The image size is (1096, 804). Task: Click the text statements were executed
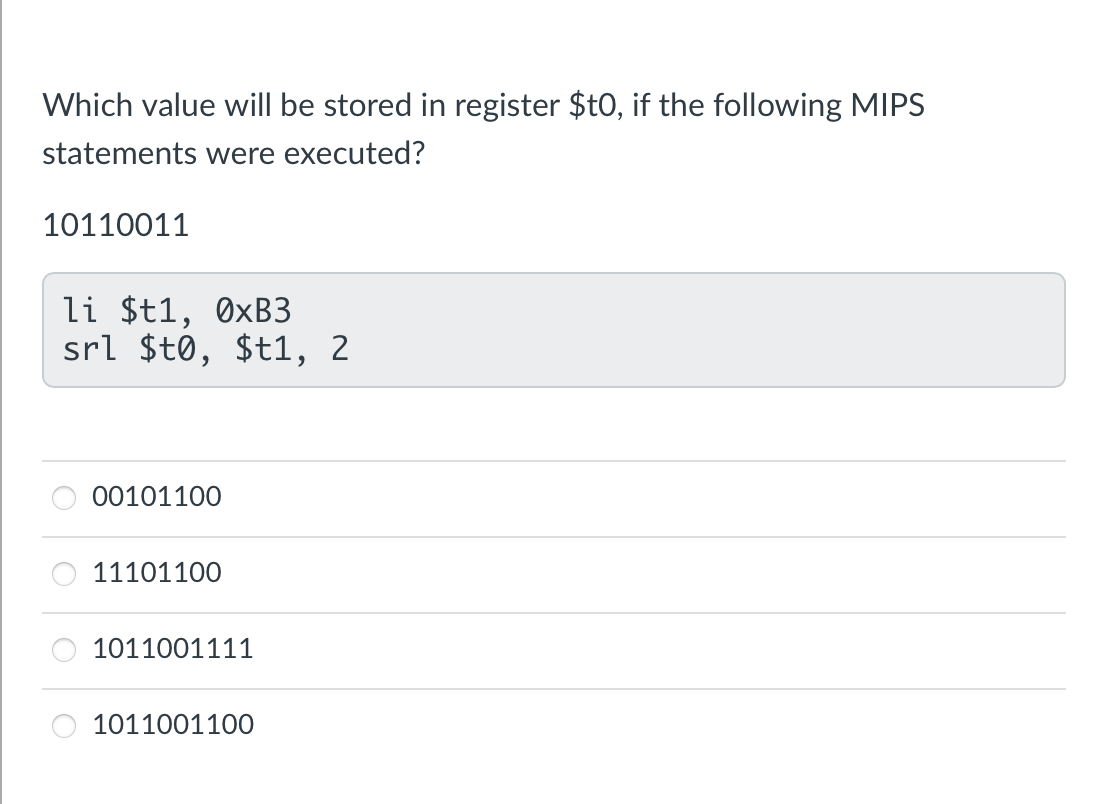[234, 153]
